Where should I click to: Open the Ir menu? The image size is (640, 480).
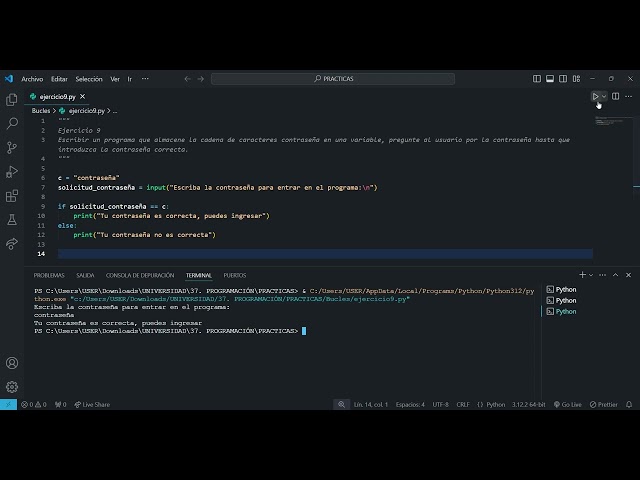tap(130, 79)
